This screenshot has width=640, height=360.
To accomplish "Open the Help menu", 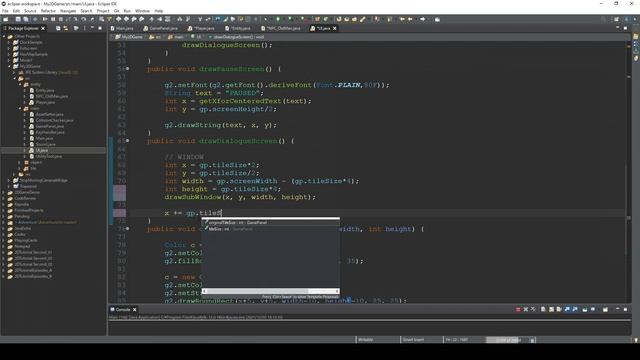I will click(x=159, y=11).
